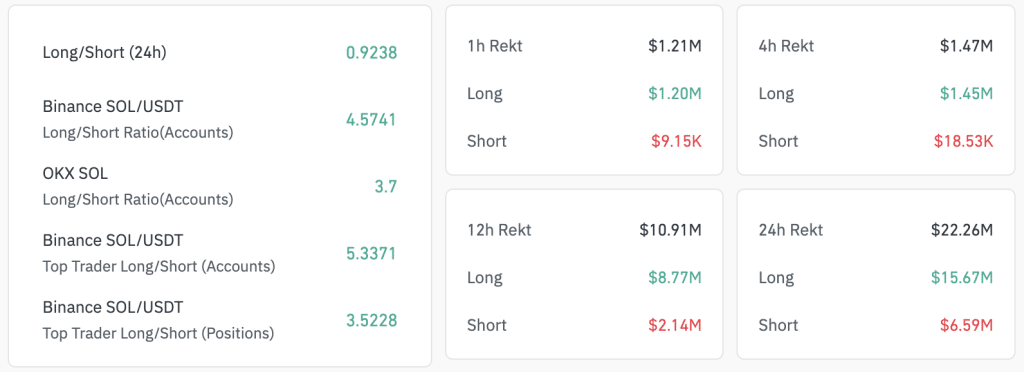Click the 3.5228 positions ratio value

(372, 320)
